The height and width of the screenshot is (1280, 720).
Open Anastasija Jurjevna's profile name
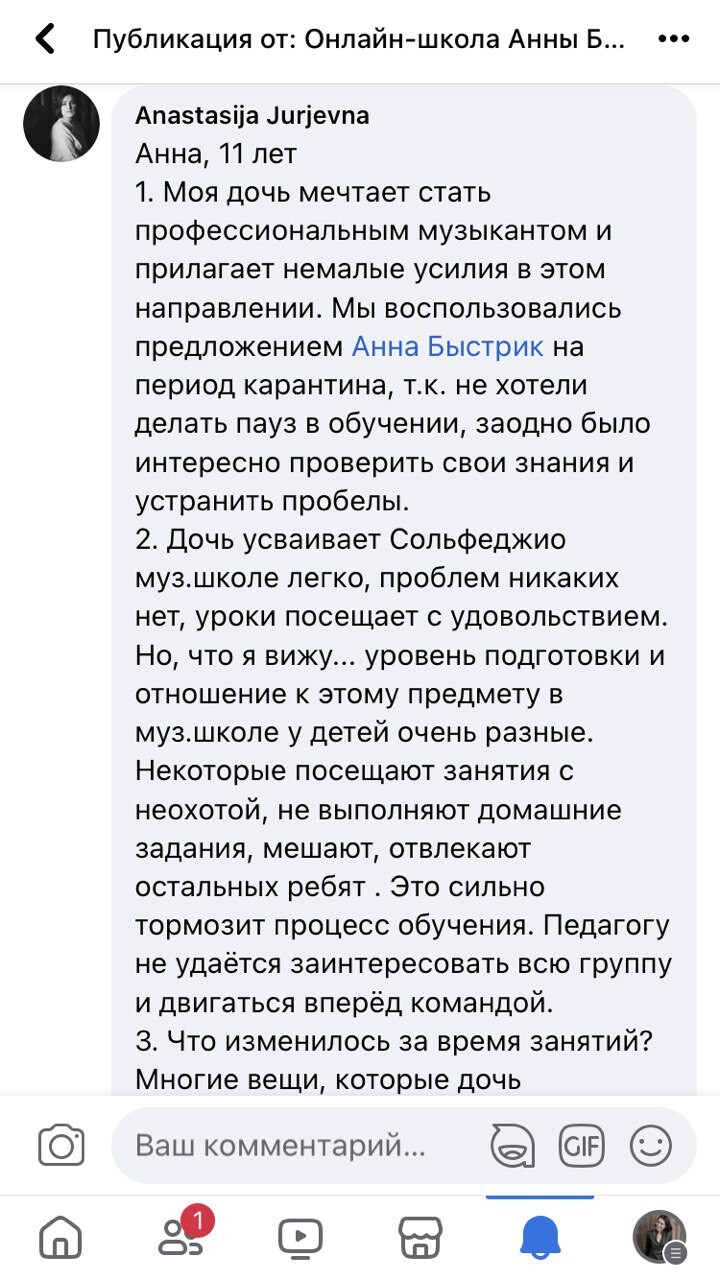[x=252, y=116]
